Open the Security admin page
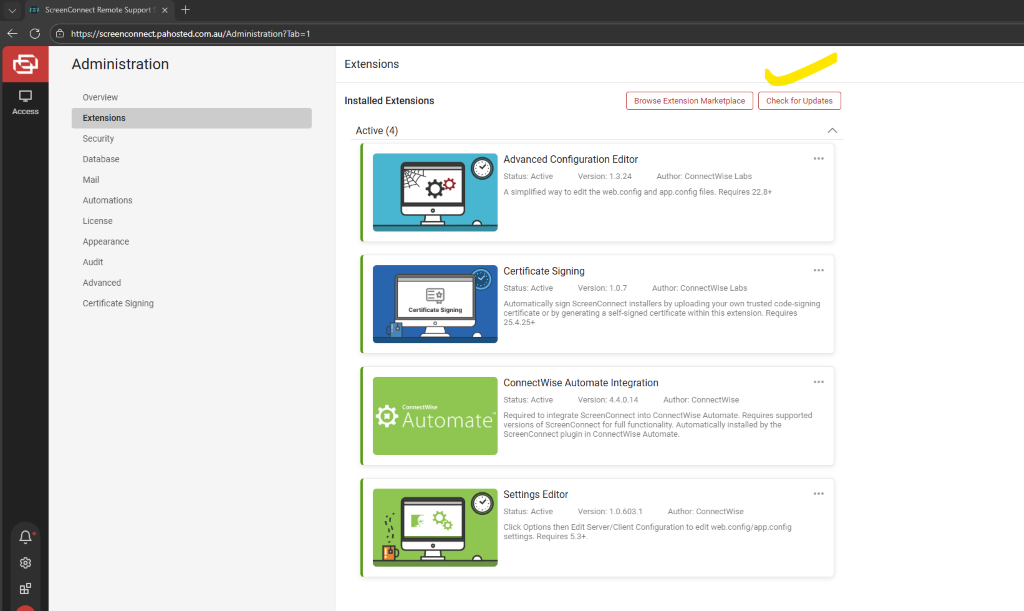The height and width of the screenshot is (611, 1024). coord(98,138)
